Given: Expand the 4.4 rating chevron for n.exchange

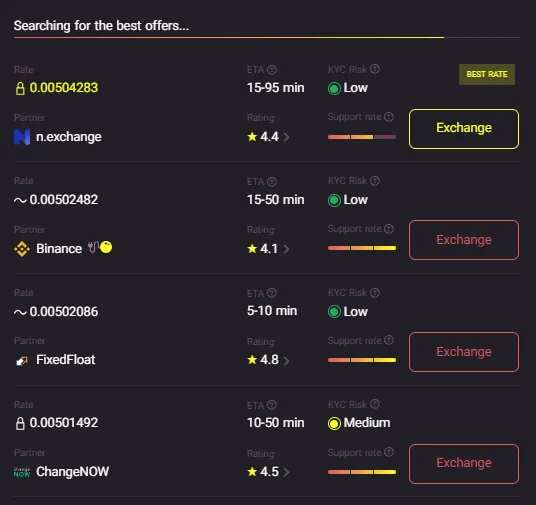Looking at the screenshot, I should [x=286, y=137].
